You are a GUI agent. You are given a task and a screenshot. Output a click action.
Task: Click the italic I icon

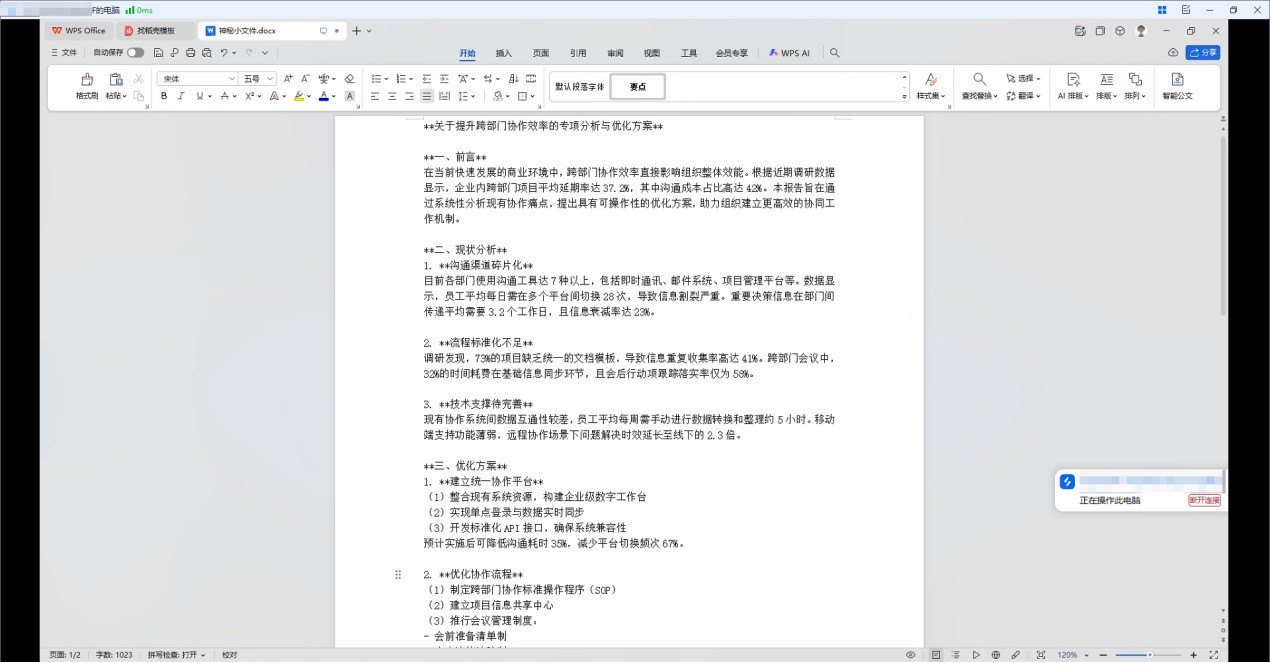pyautogui.click(x=181, y=97)
